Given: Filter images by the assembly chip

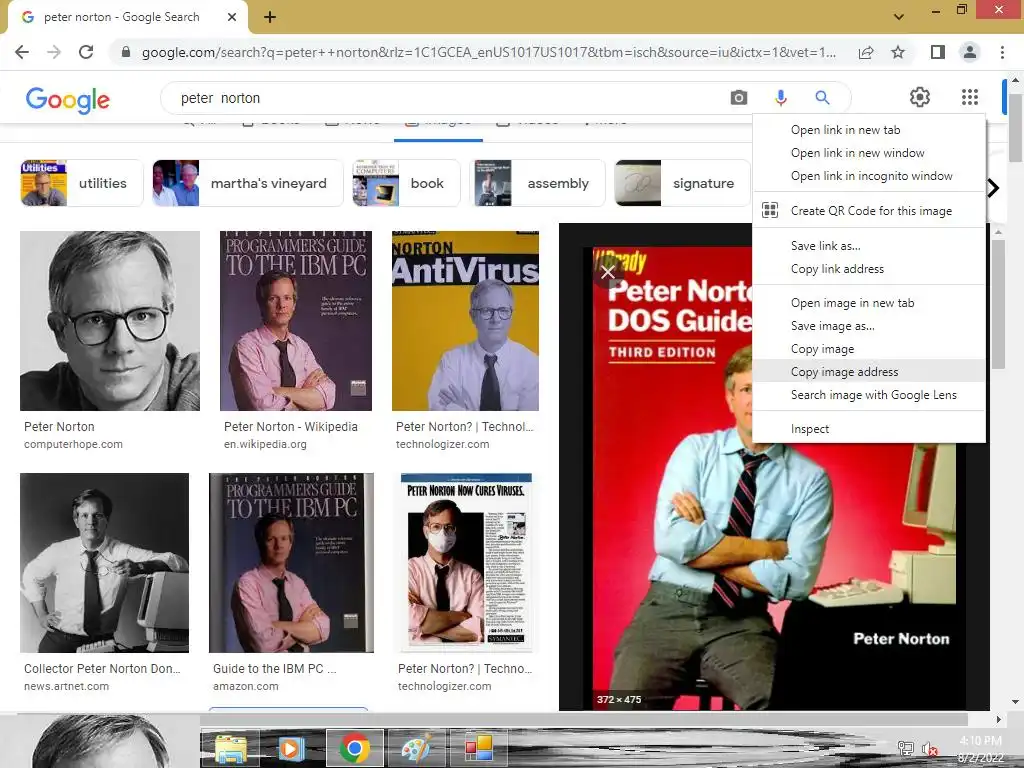Looking at the screenshot, I should 537,184.
